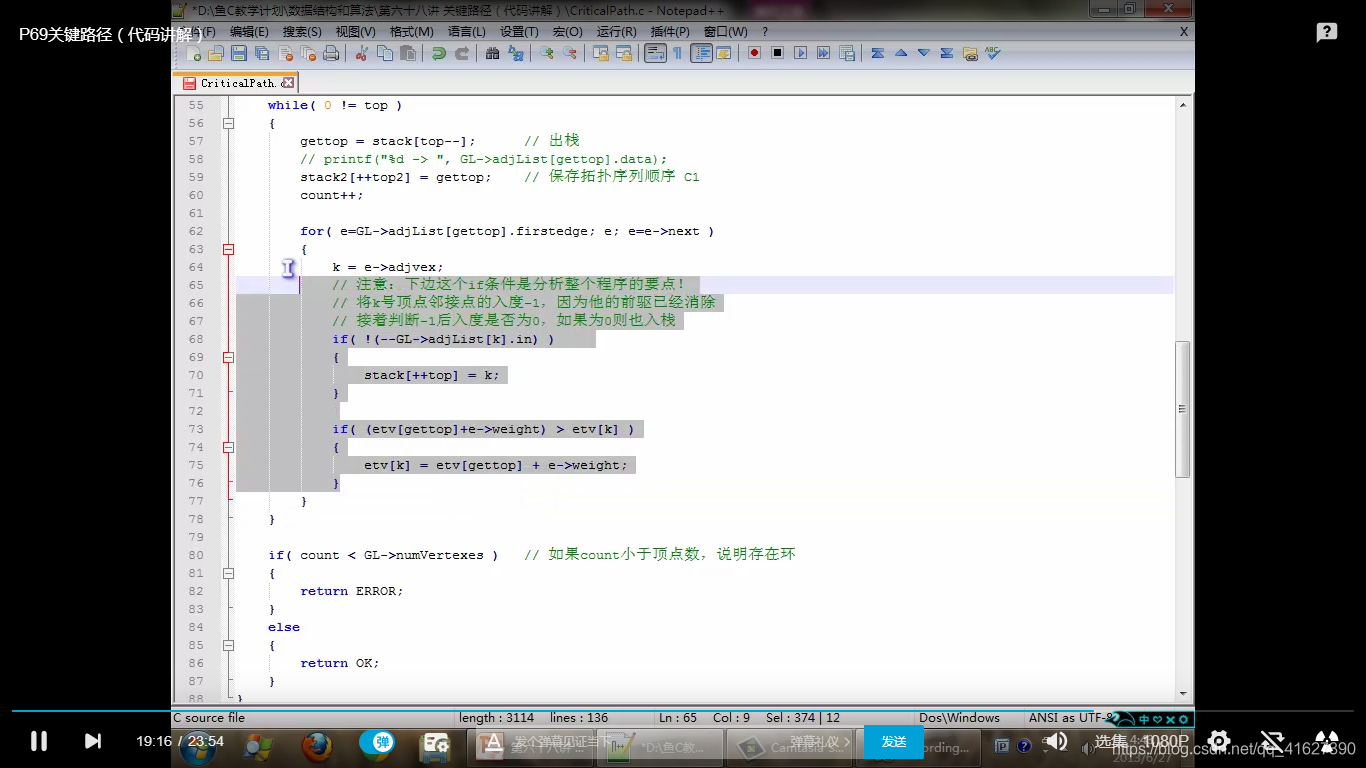Open the 搜索(S) menu
Image resolution: width=1366 pixels, height=768 pixels.
coord(302,31)
